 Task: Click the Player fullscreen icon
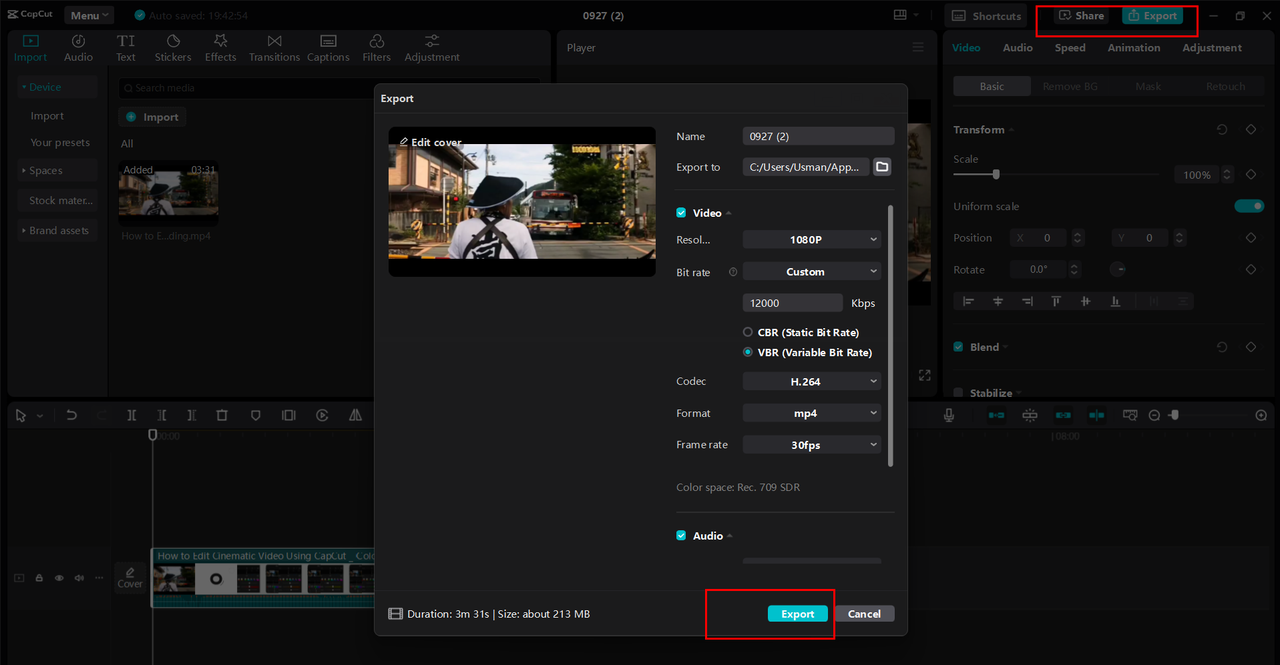pos(924,375)
